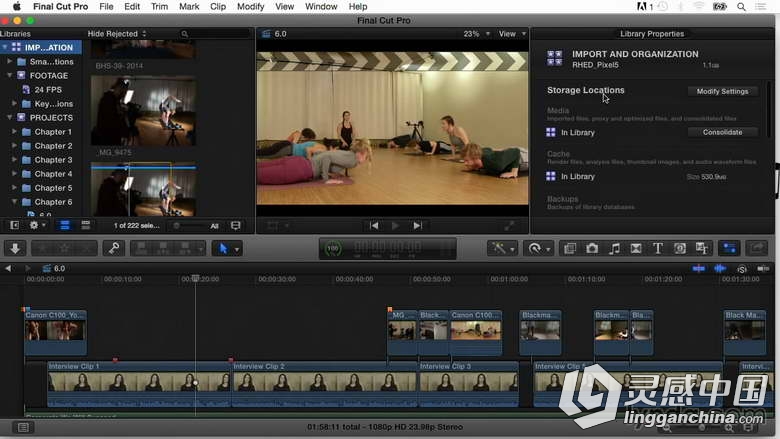Collapse the IMP...ATION library
This screenshot has width=780, height=439.
[x=5, y=47]
